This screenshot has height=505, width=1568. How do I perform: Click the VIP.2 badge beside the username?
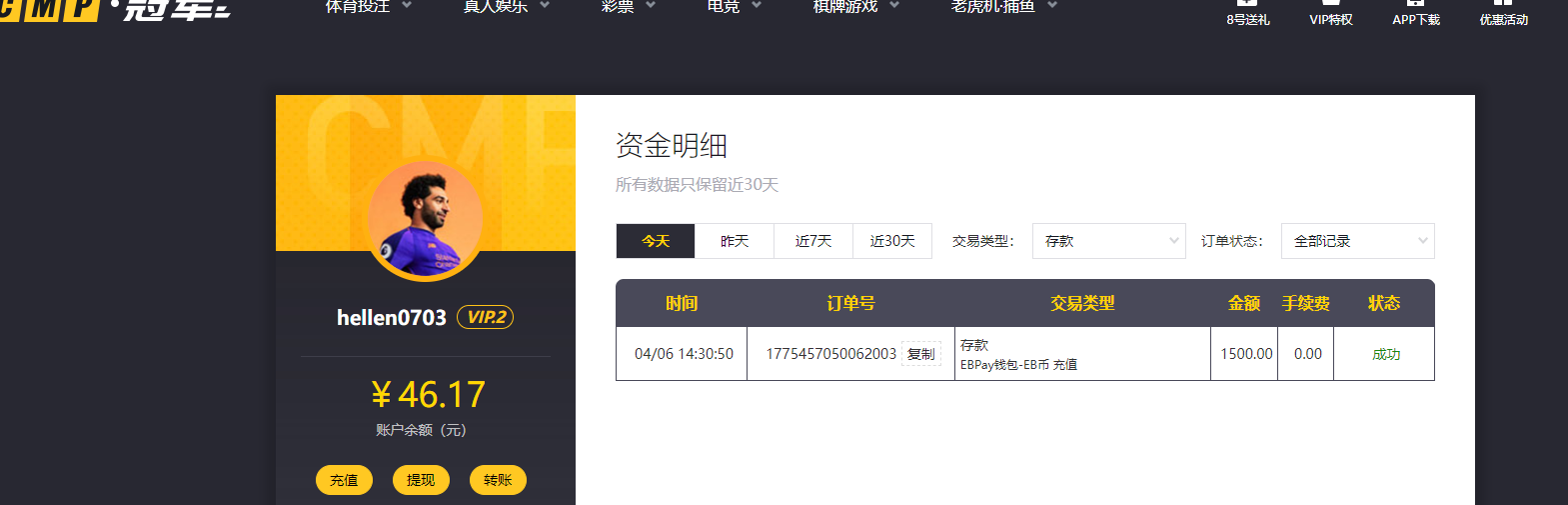[485, 317]
